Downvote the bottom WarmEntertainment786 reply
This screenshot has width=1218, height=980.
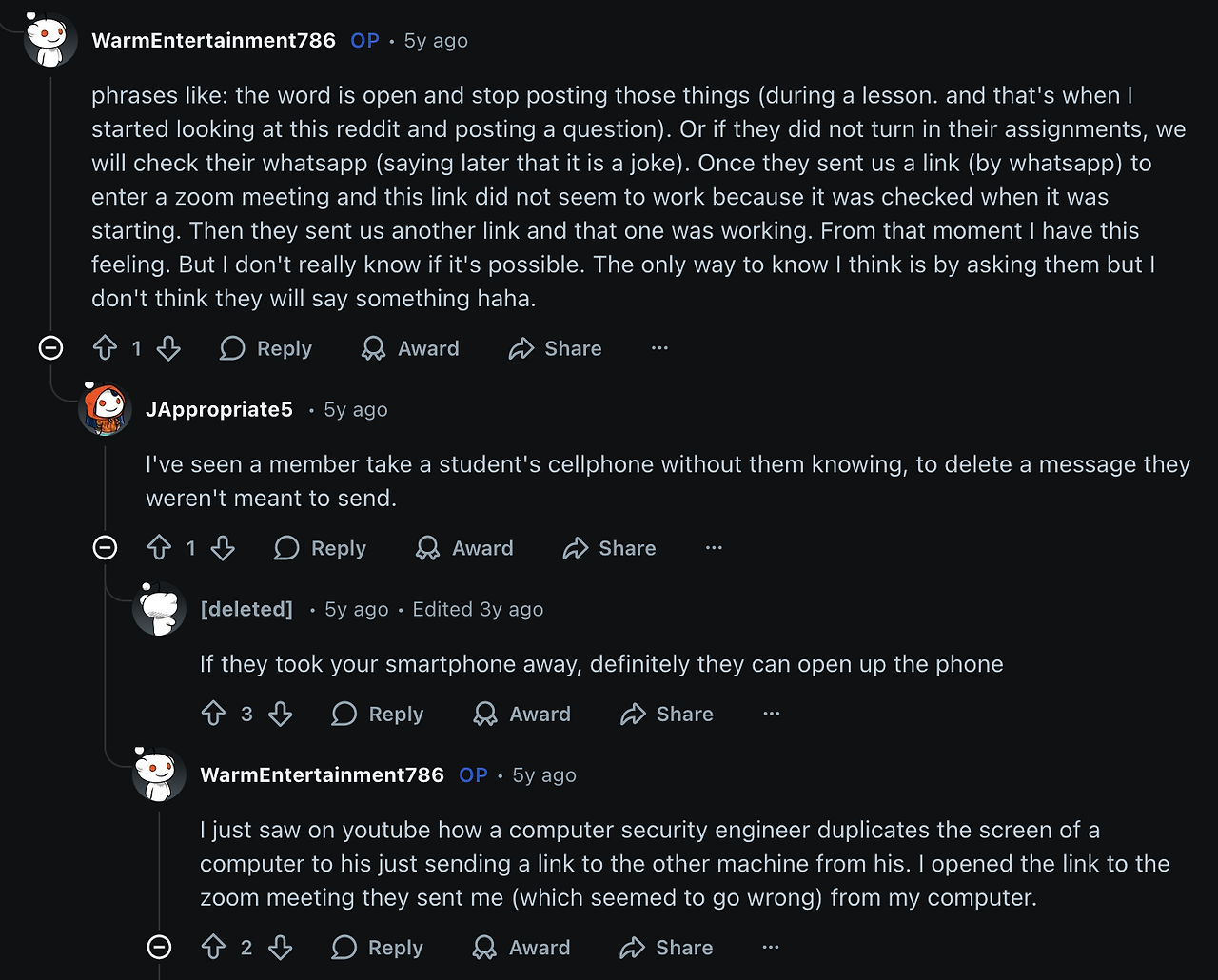[x=281, y=948]
